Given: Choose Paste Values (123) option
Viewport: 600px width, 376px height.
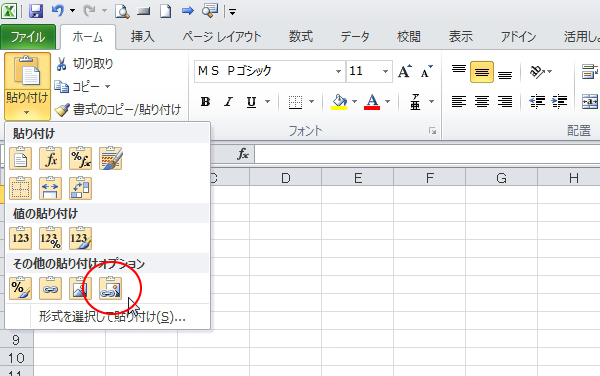Looking at the screenshot, I should (20, 238).
